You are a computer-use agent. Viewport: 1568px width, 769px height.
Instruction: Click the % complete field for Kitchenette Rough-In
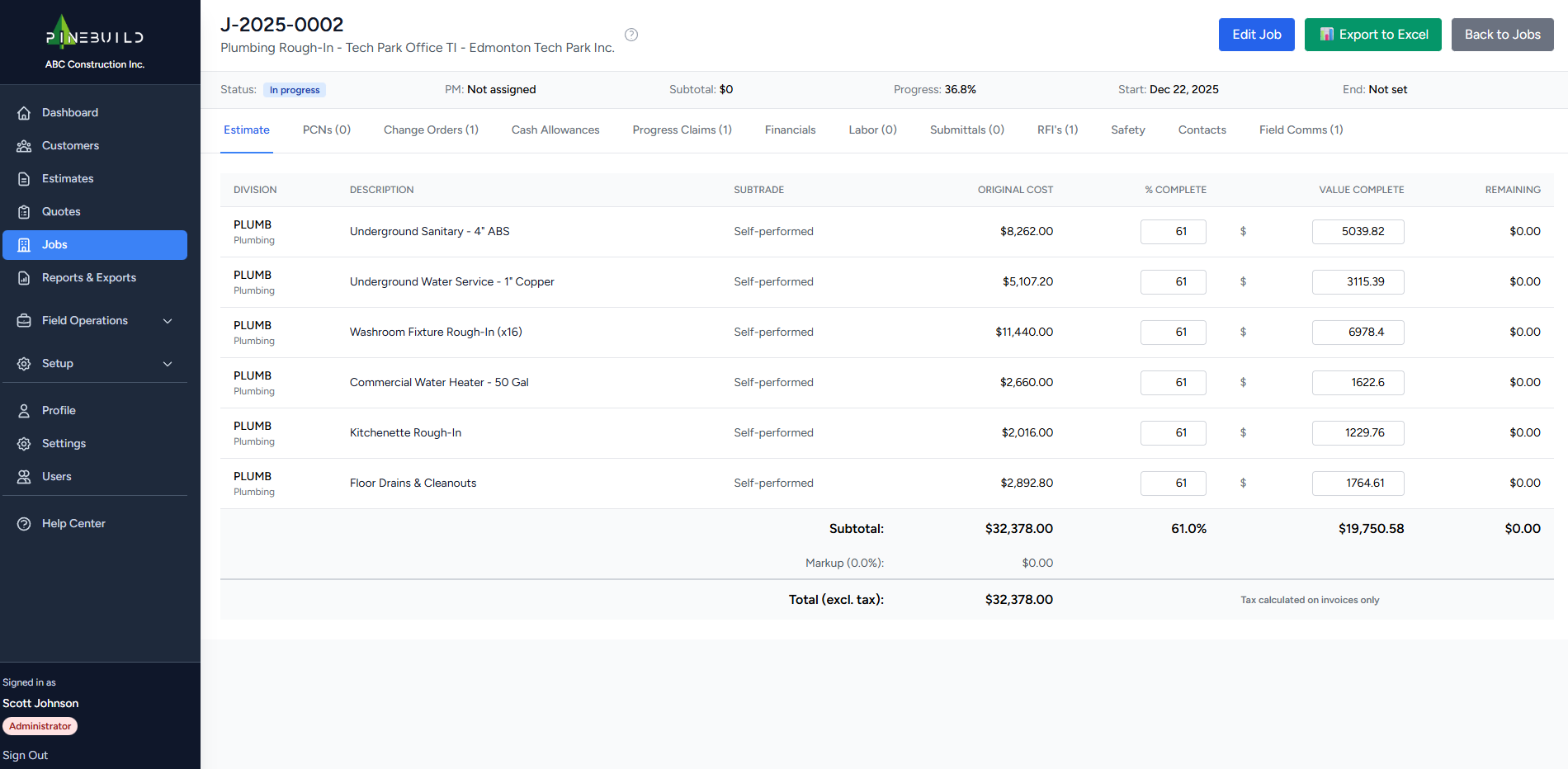coord(1173,432)
